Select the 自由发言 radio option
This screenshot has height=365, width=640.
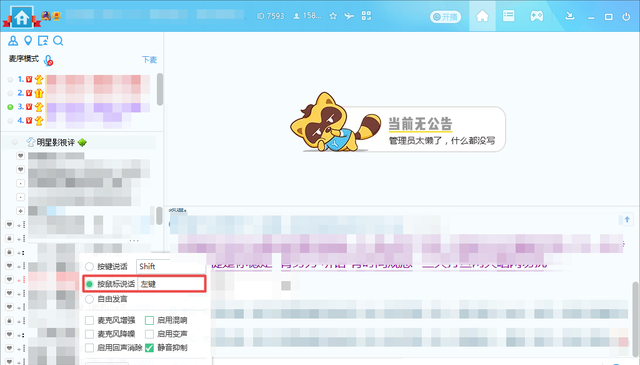[89, 299]
